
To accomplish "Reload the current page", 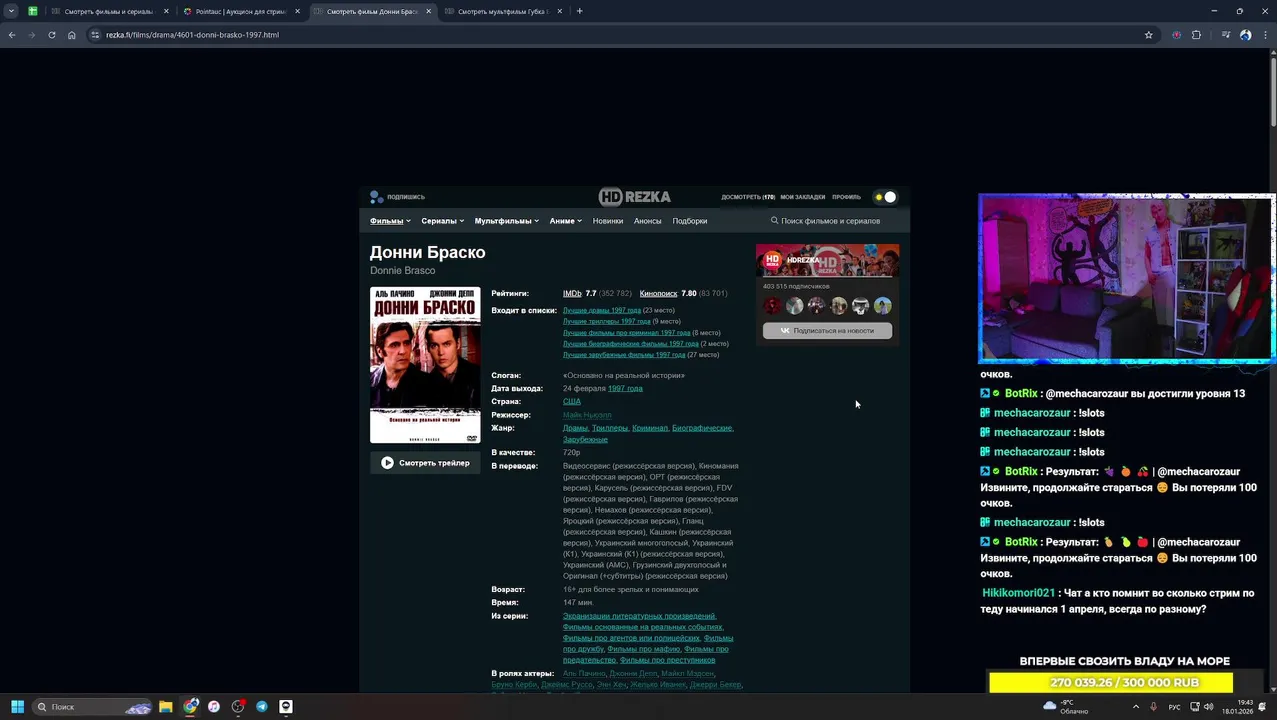I will [x=52, y=35].
